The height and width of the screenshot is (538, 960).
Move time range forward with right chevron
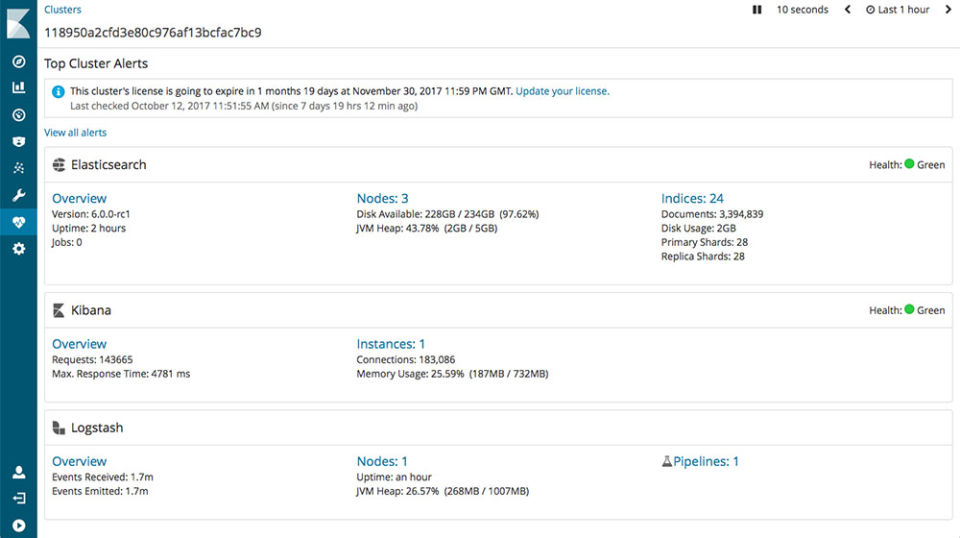948,10
